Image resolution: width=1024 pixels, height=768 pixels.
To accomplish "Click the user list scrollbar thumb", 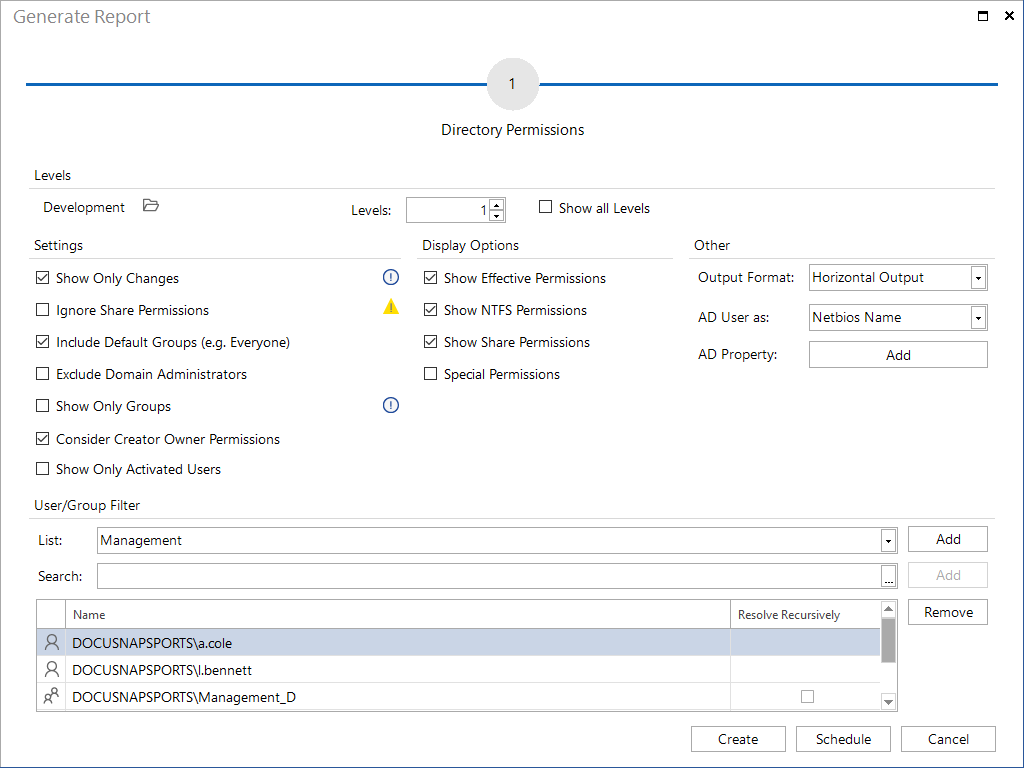I will [x=888, y=641].
